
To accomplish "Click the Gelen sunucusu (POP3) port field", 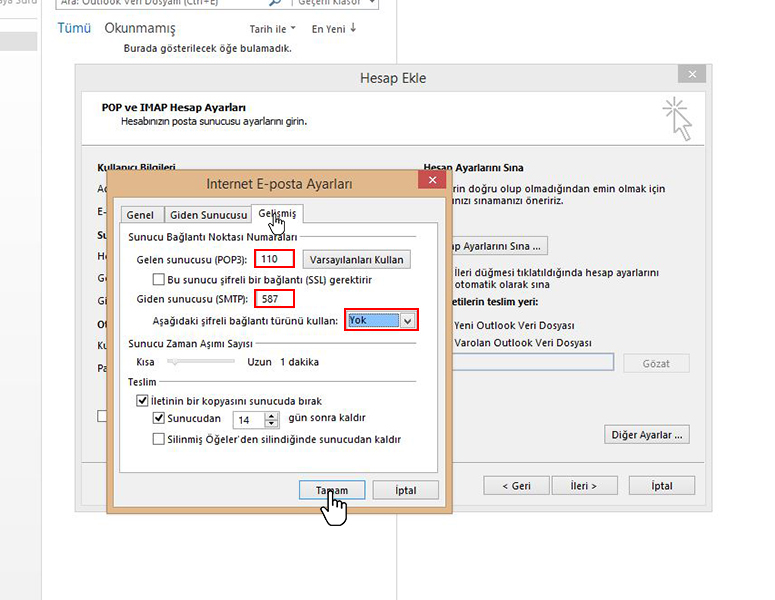I will click(274, 259).
